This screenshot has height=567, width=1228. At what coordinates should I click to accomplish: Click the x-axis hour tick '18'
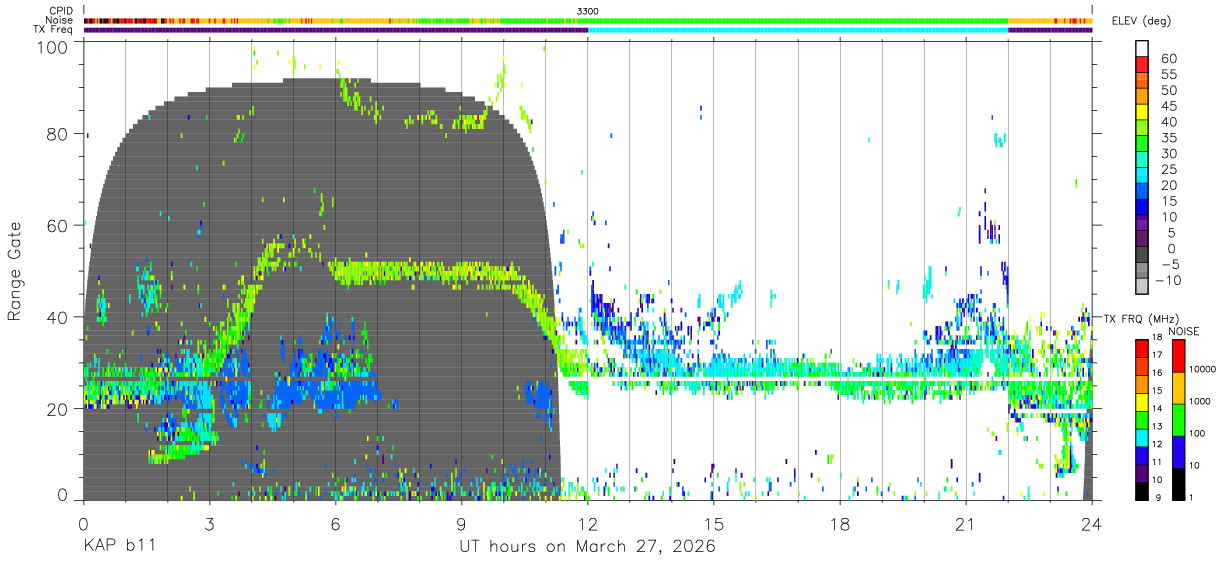pyautogui.click(x=840, y=523)
